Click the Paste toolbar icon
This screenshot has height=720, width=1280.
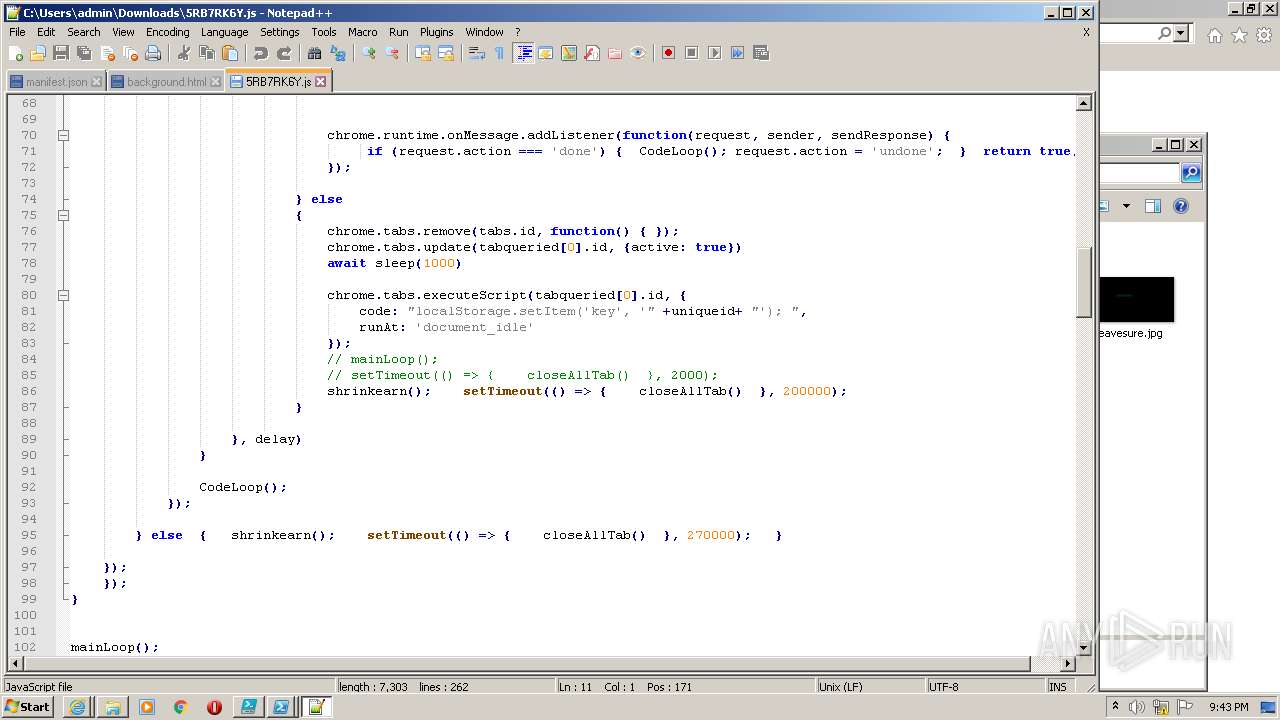coord(230,53)
